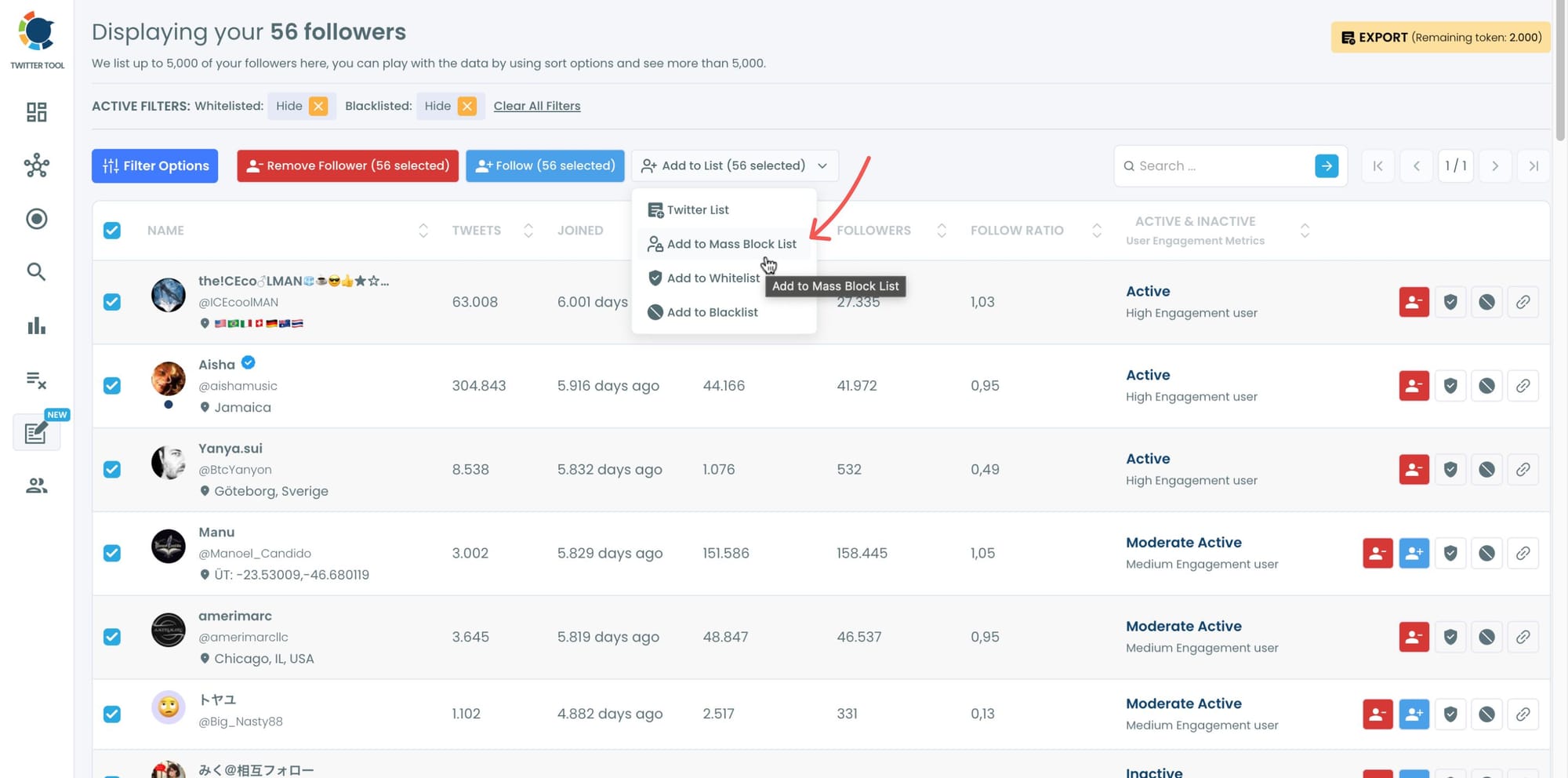
Task: Follow Manu with blue follow icon
Action: pyautogui.click(x=1414, y=553)
